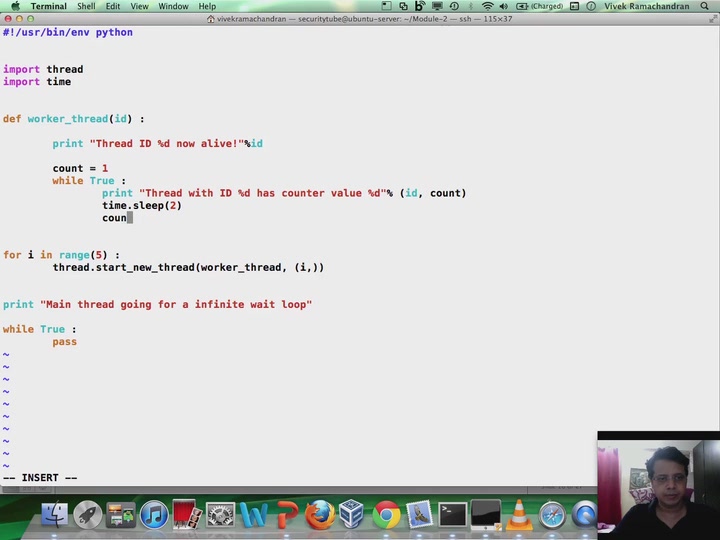Open the Apple menu
This screenshot has height=540, width=720.
[15, 6]
